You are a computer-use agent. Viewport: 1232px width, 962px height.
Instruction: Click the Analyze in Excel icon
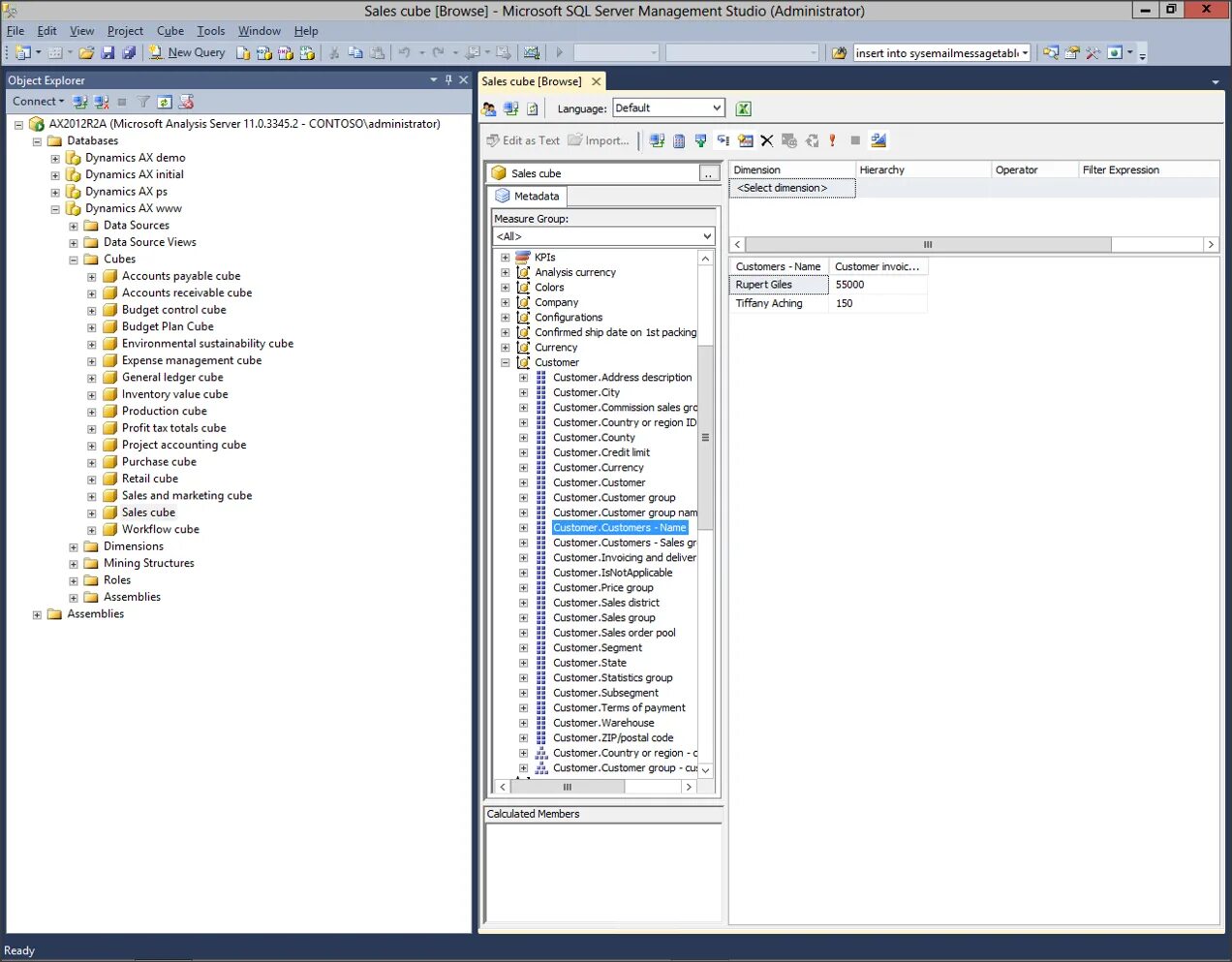click(743, 109)
